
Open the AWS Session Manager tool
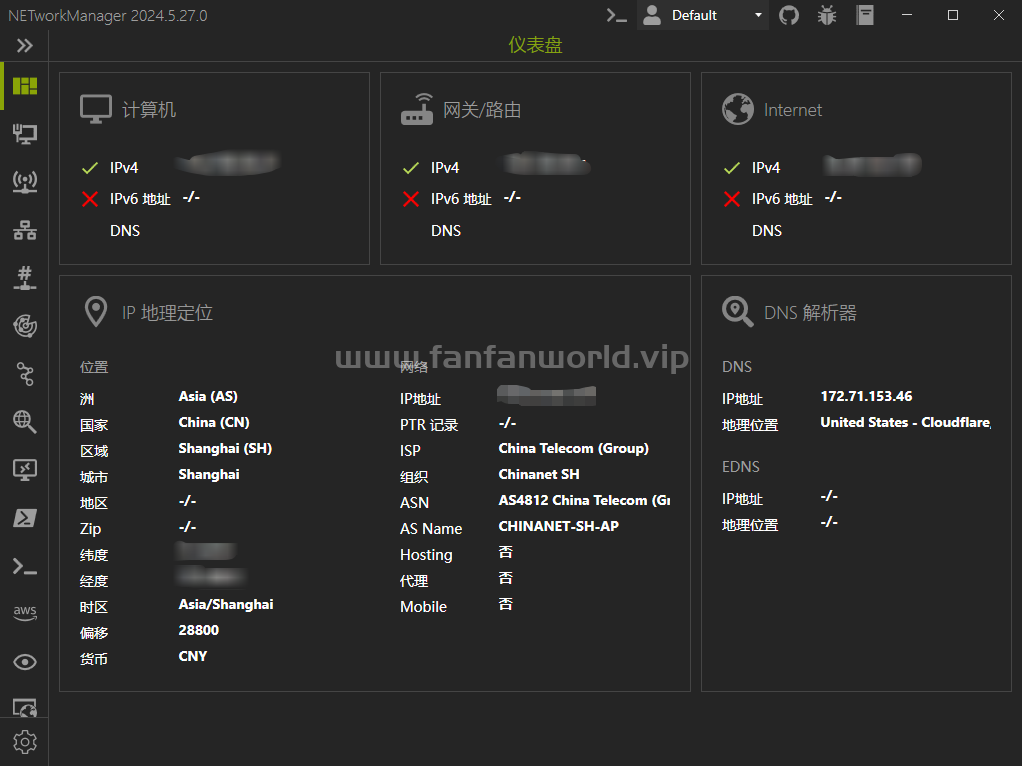tap(25, 613)
